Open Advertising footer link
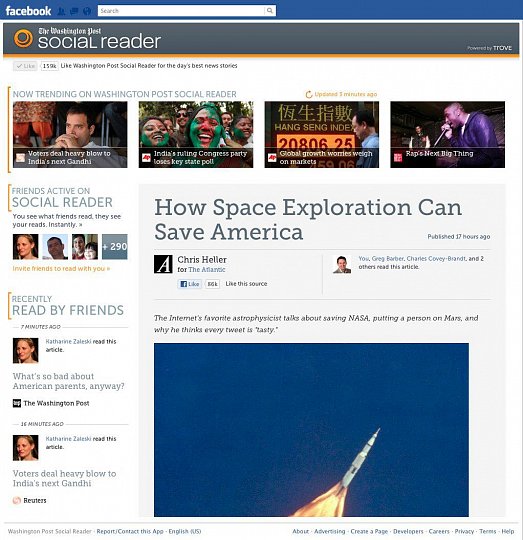 tap(330, 531)
